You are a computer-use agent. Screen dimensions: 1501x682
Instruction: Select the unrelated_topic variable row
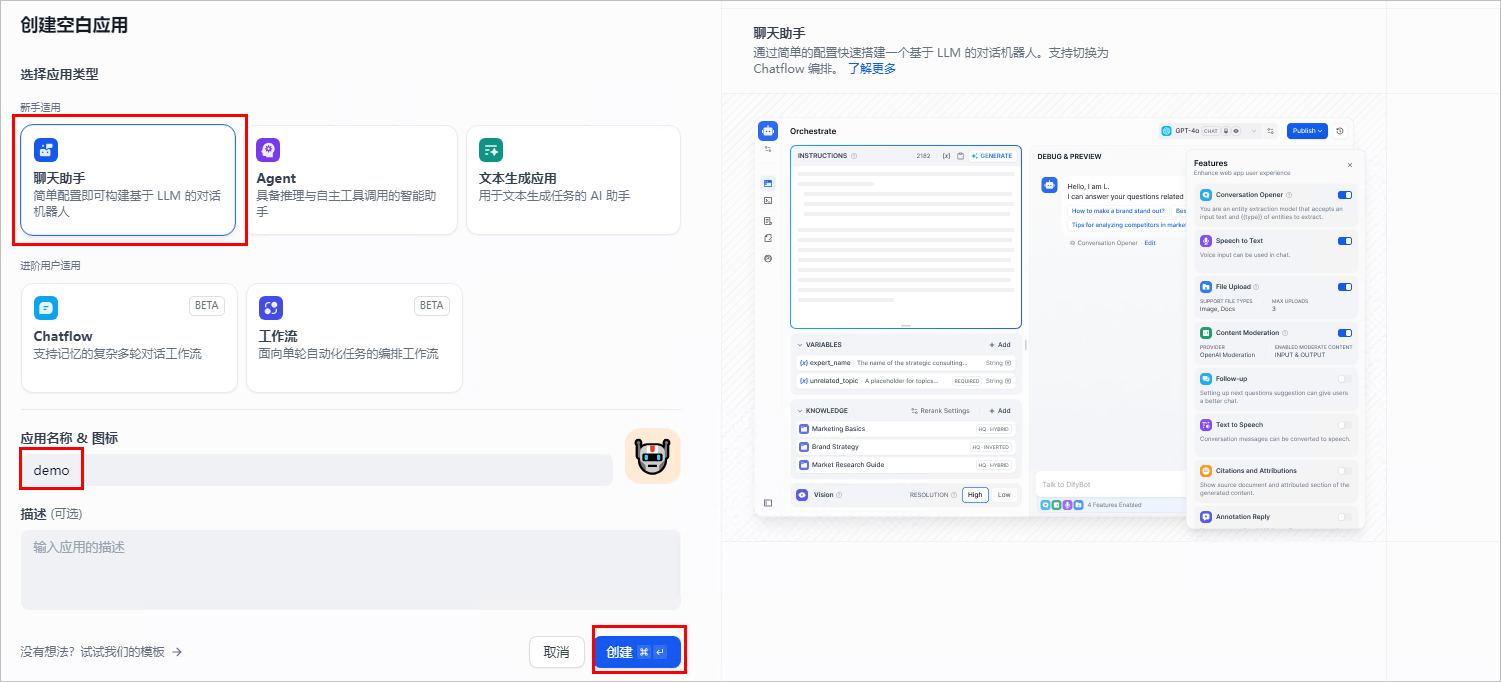click(x=906, y=381)
